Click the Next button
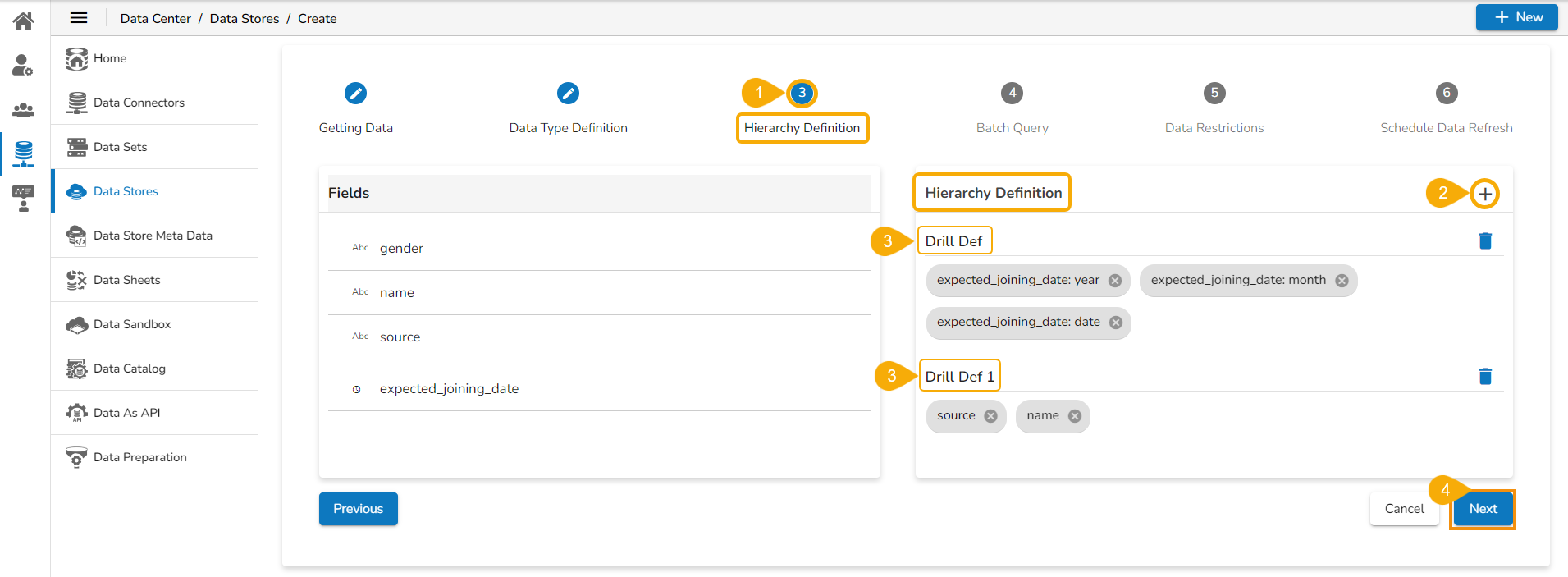This screenshot has height=577, width=1568. click(1483, 509)
